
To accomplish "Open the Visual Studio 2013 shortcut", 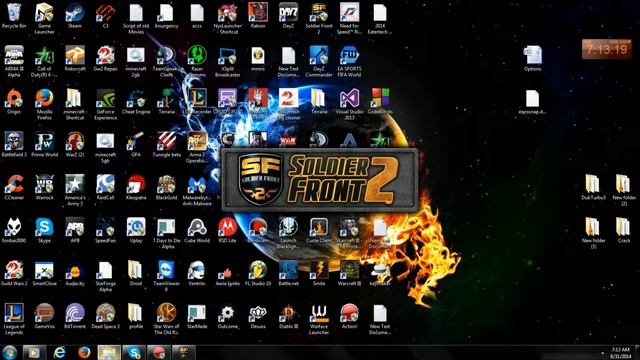I will [349, 104].
